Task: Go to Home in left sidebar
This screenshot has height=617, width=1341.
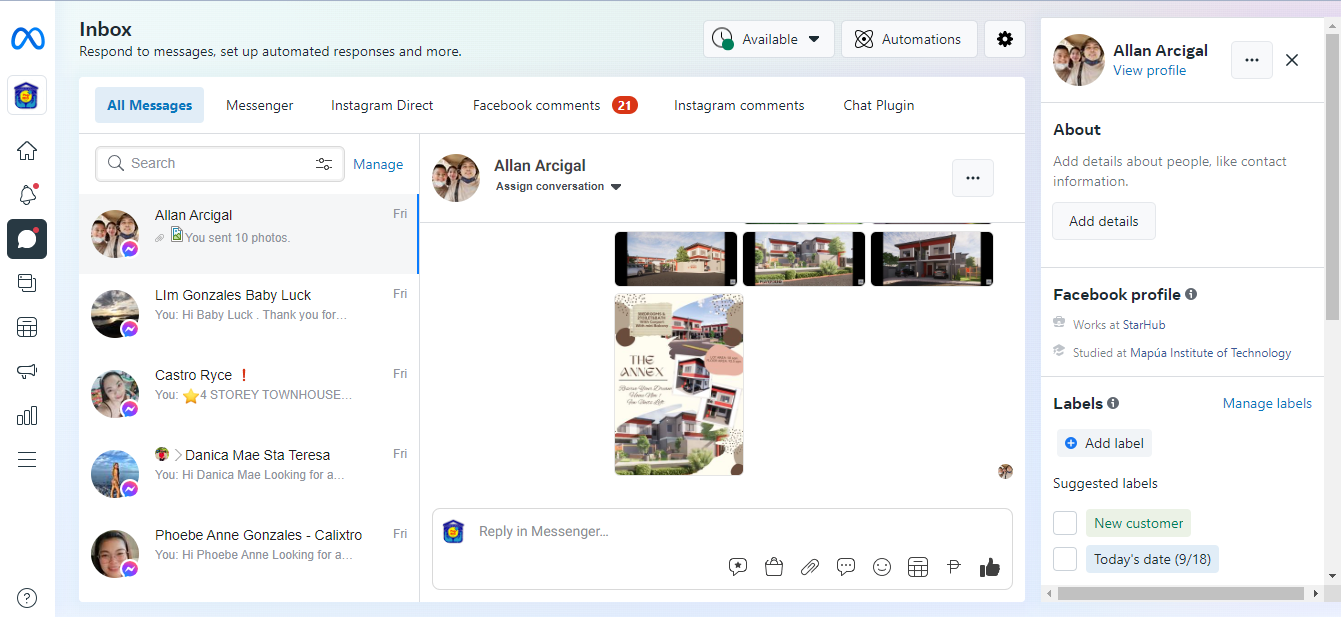Action: click(x=27, y=151)
